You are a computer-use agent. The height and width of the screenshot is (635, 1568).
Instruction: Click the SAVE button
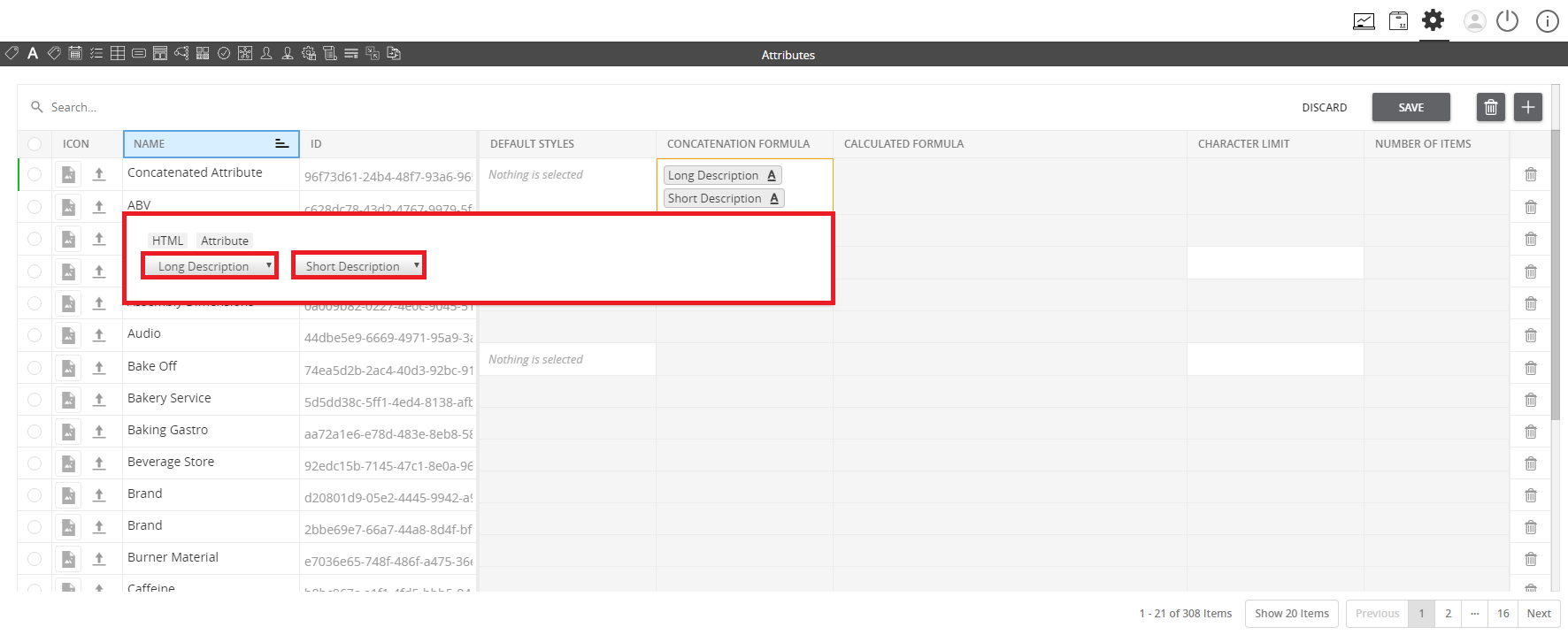click(x=1411, y=107)
